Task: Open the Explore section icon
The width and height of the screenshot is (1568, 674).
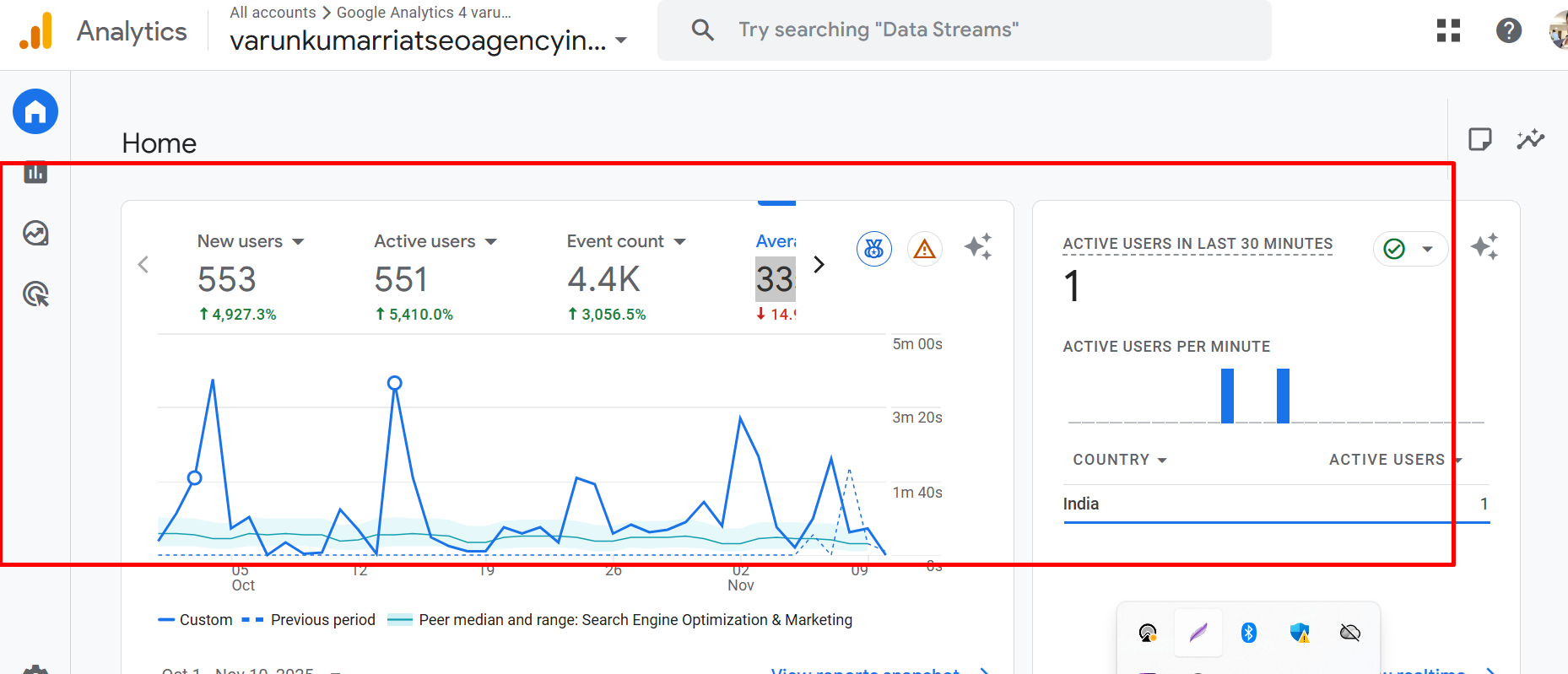Action: 35,233
